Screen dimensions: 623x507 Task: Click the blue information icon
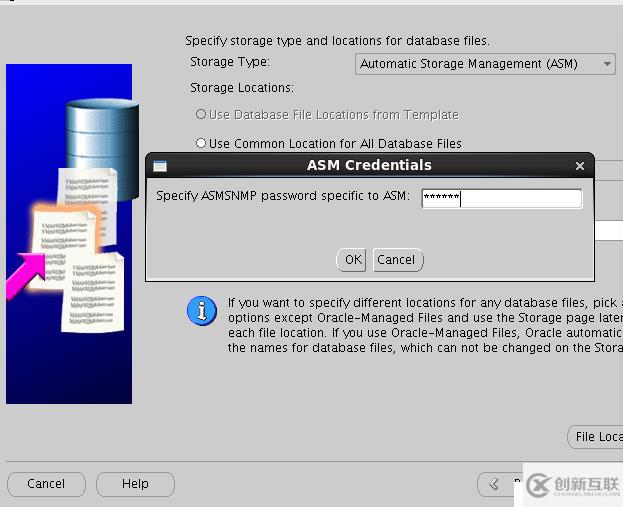point(202,311)
